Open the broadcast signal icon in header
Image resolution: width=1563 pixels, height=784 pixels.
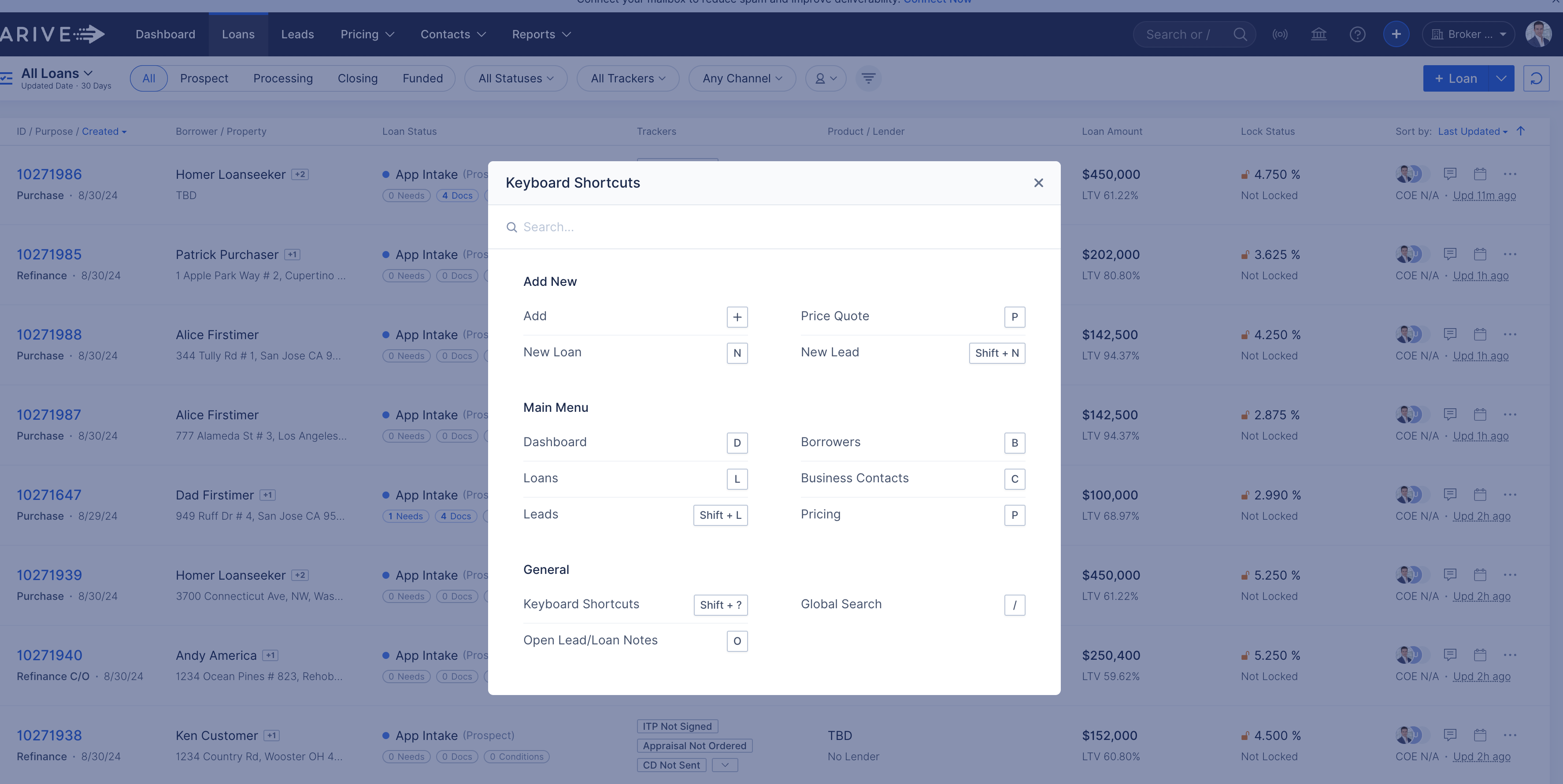tap(1280, 35)
